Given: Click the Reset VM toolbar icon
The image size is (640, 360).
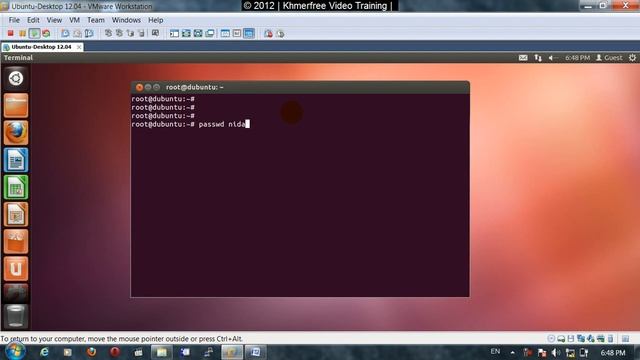Looking at the screenshot, I should [46, 33].
